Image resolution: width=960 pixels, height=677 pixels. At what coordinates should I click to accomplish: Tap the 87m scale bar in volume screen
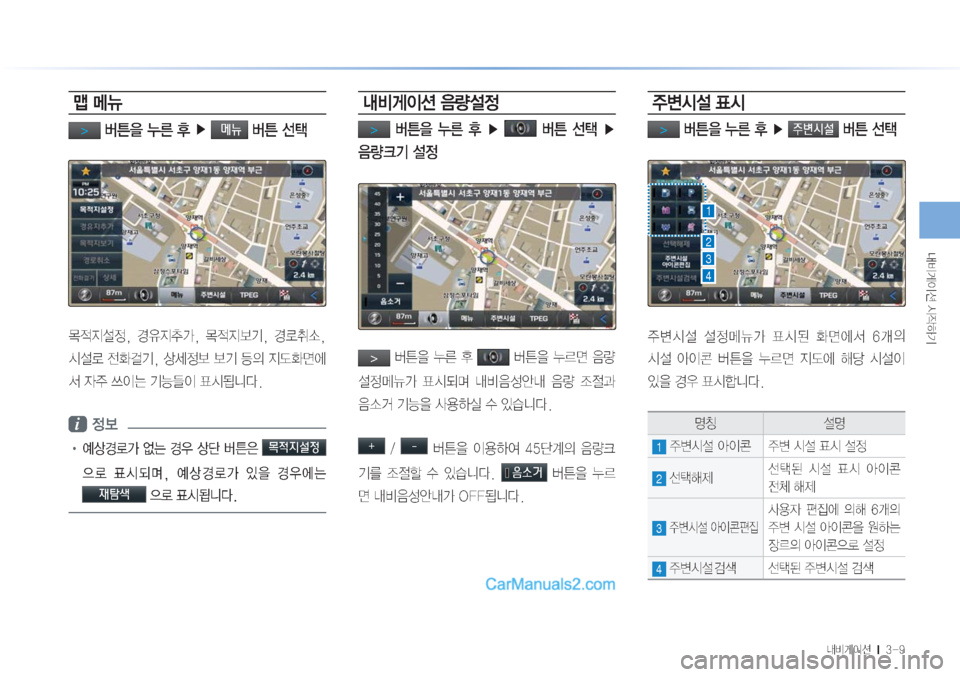point(403,318)
